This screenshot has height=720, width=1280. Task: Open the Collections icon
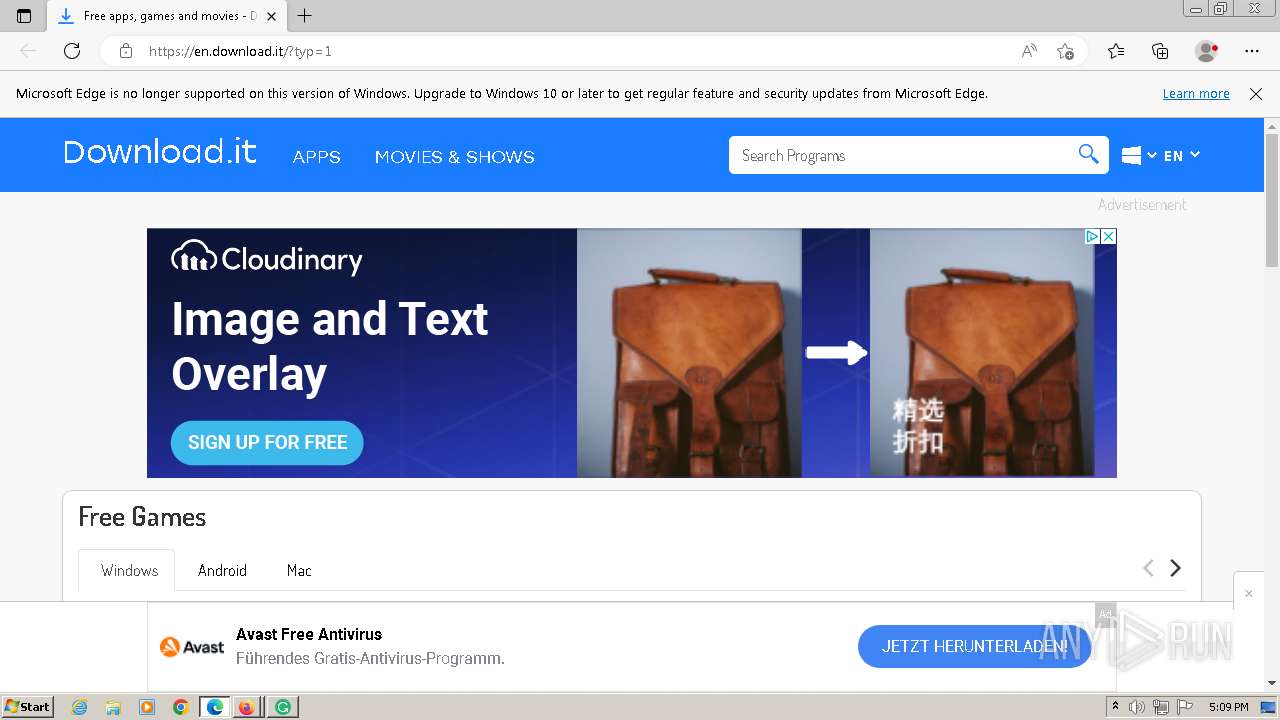coord(1160,51)
